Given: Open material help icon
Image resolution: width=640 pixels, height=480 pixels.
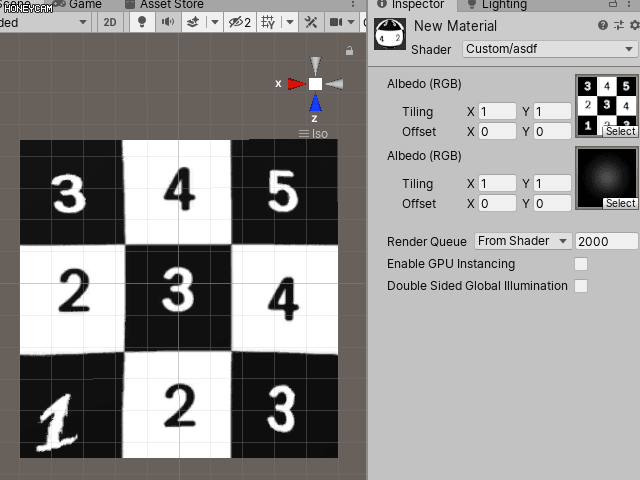Looking at the screenshot, I should 602,25.
